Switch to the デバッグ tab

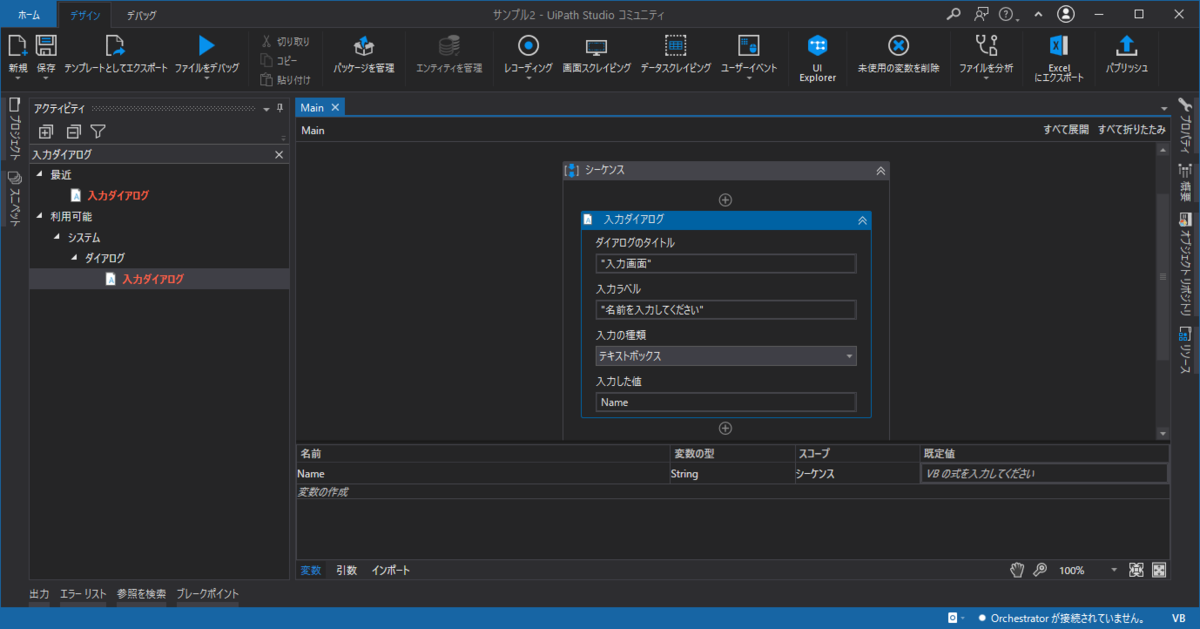click(x=141, y=15)
